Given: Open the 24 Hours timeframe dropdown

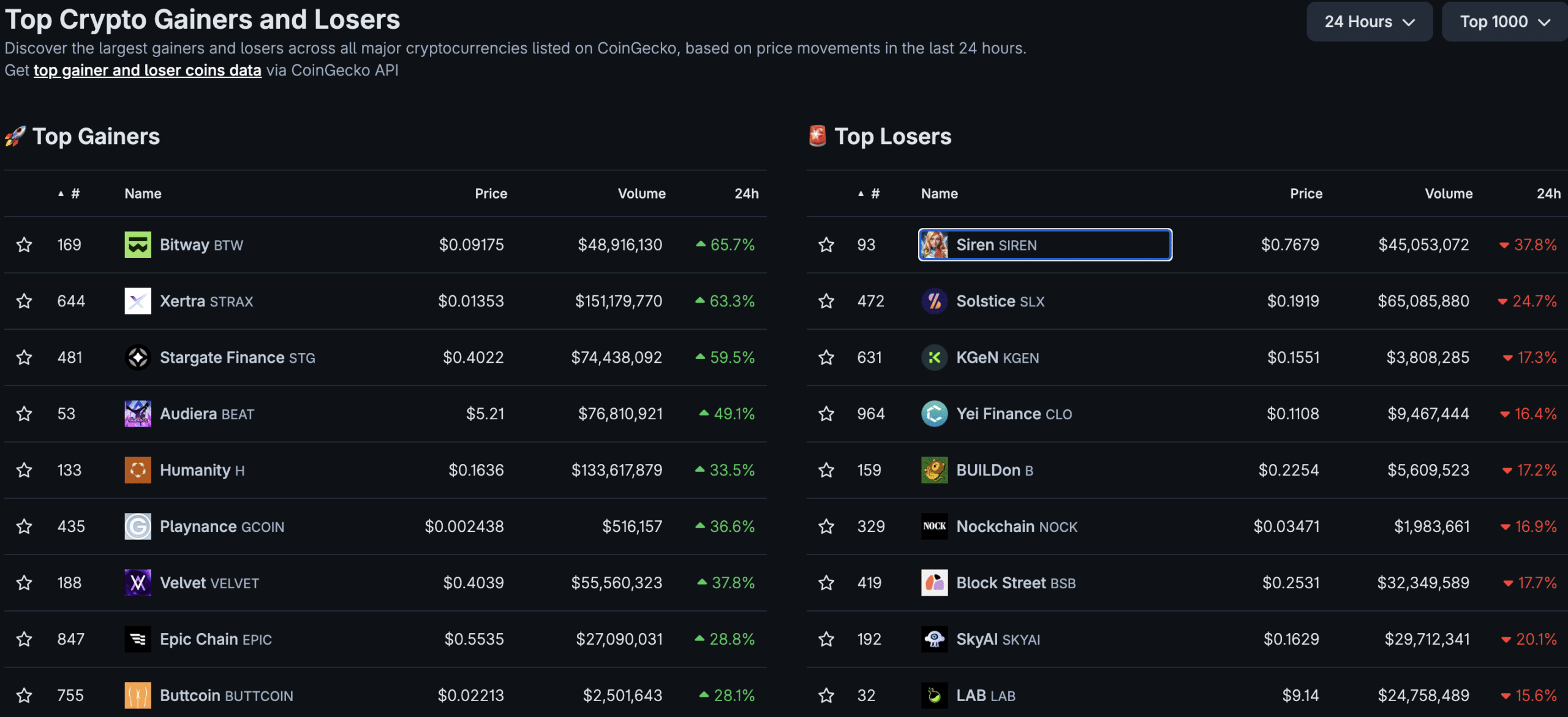Looking at the screenshot, I should [1370, 22].
